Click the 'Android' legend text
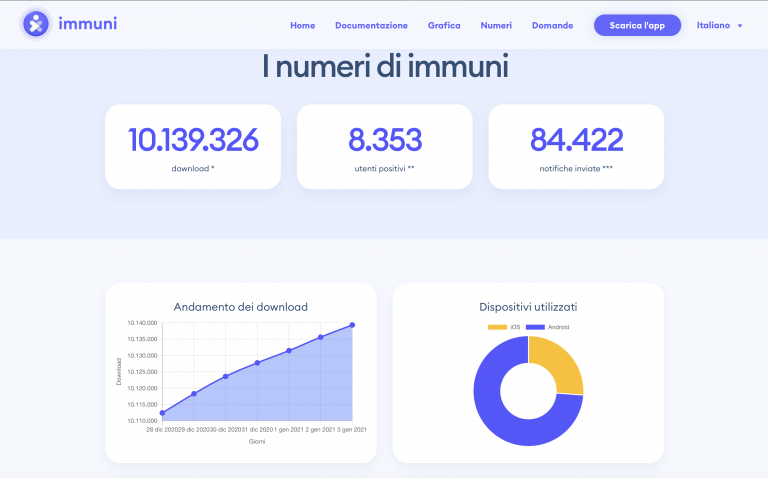 (558, 327)
